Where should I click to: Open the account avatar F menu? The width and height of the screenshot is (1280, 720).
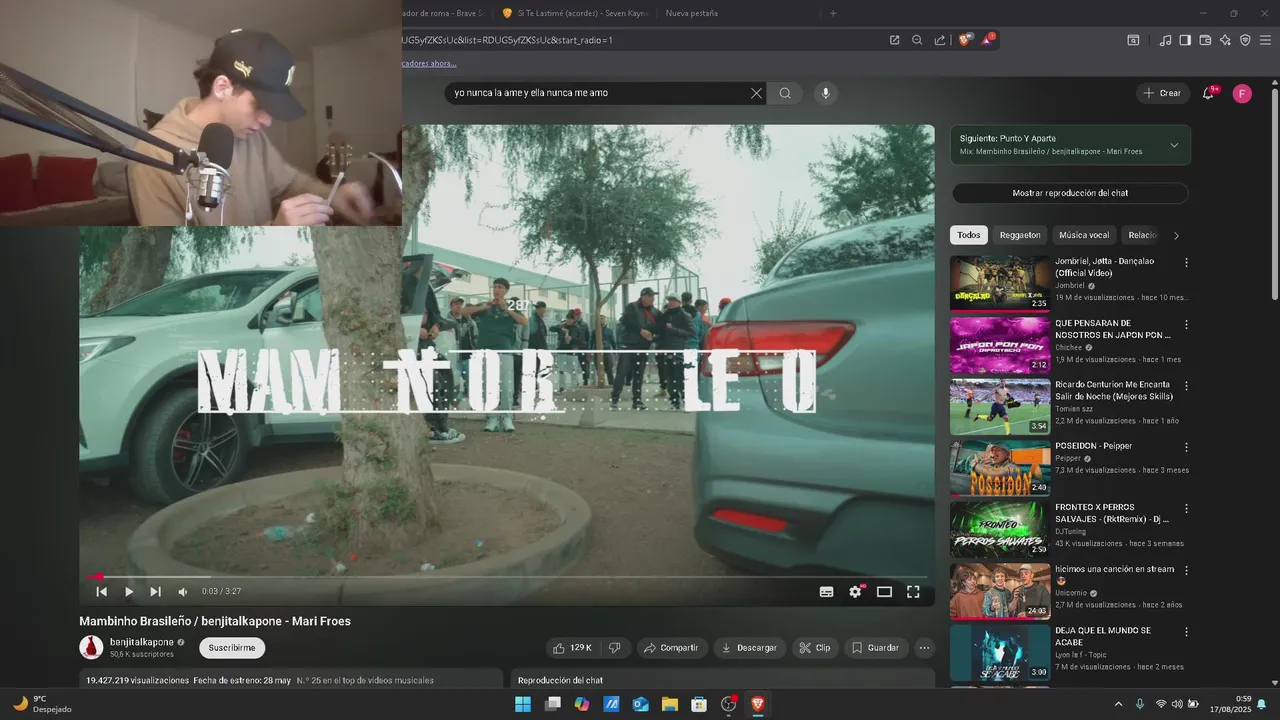[x=1242, y=94]
